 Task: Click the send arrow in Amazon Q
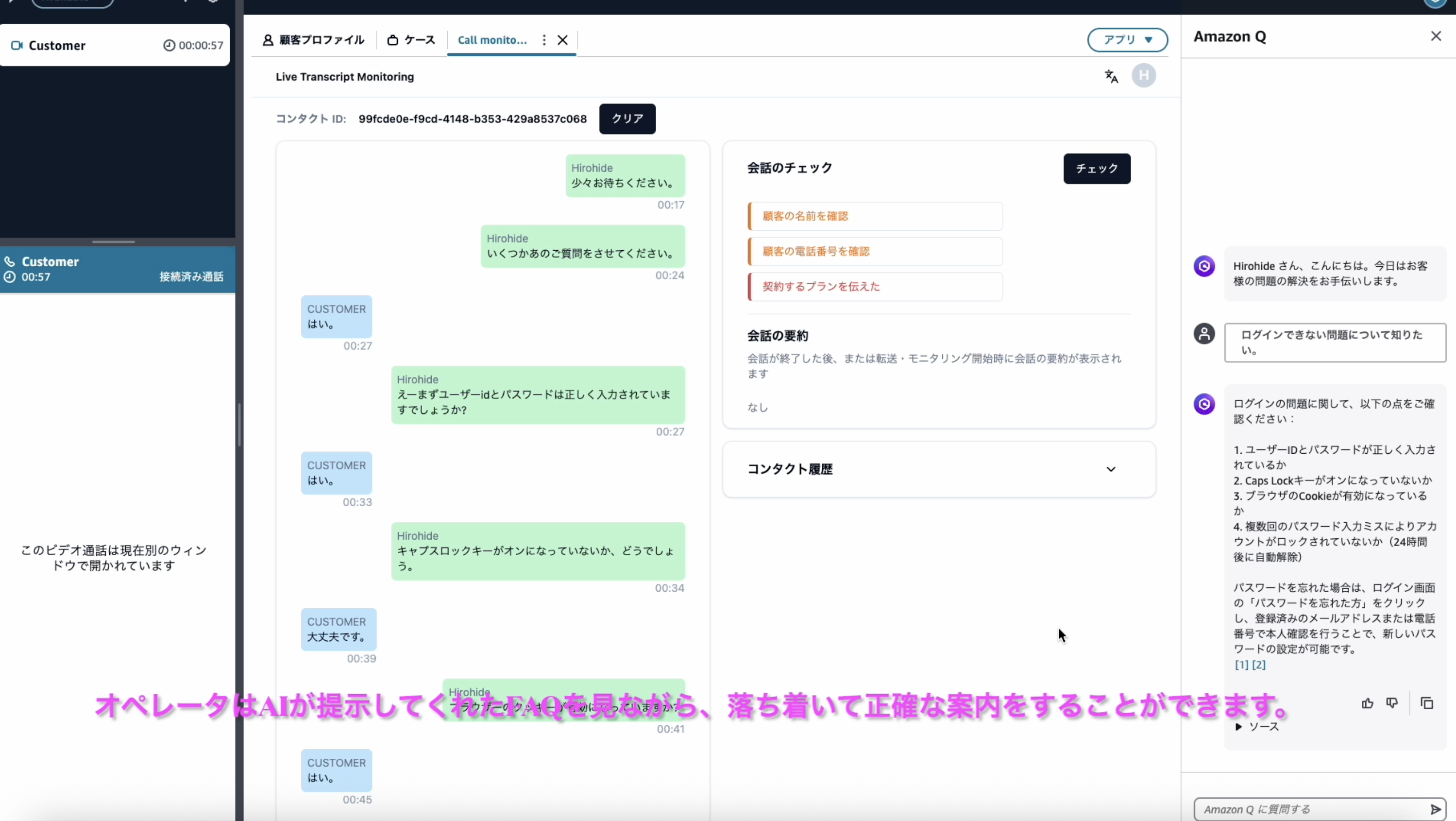pyautogui.click(x=1435, y=809)
